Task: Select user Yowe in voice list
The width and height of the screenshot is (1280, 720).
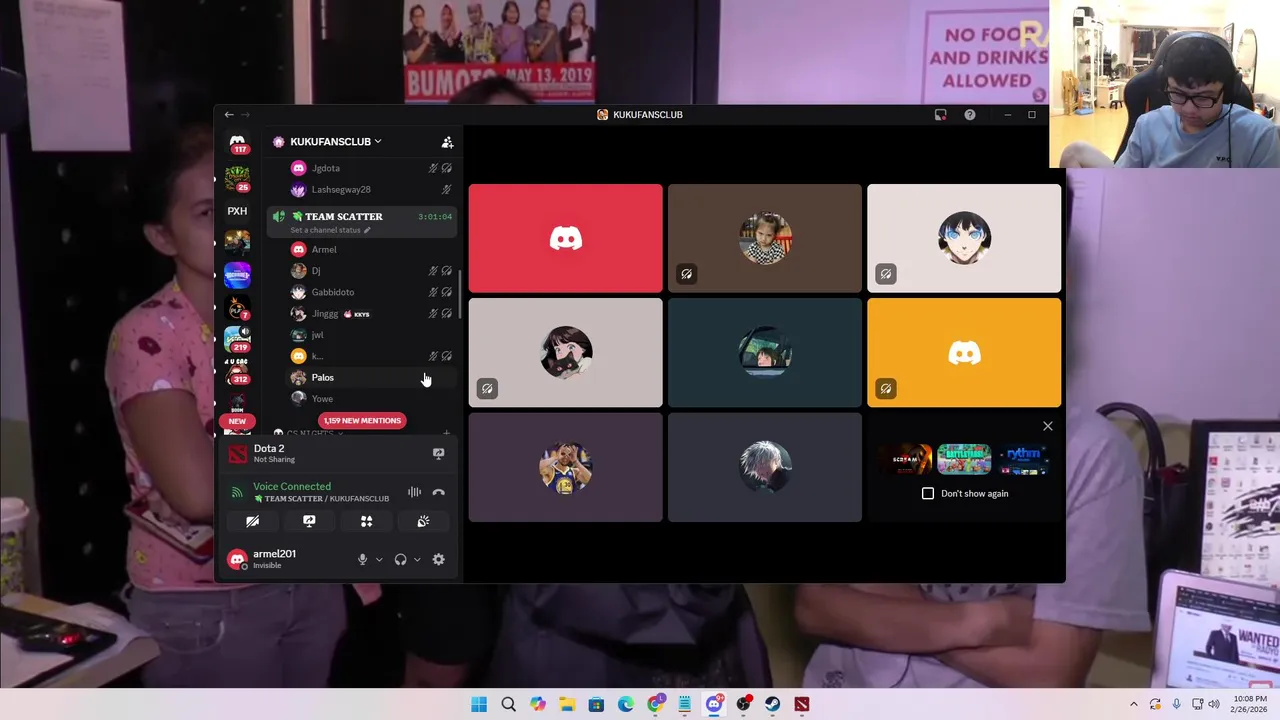Action: pyautogui.click(x=372, y=399)
